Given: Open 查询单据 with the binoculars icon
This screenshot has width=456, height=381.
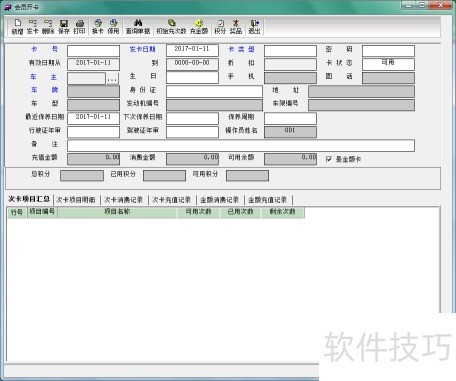Looking at the screenshot, I should 138,27.
